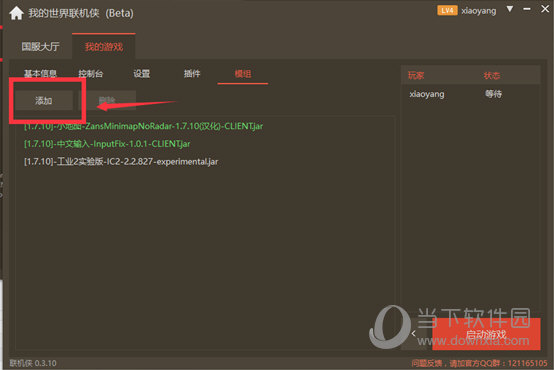Close the application window
The height and width of the screenshot is (370, 554).
coord(545,9)
